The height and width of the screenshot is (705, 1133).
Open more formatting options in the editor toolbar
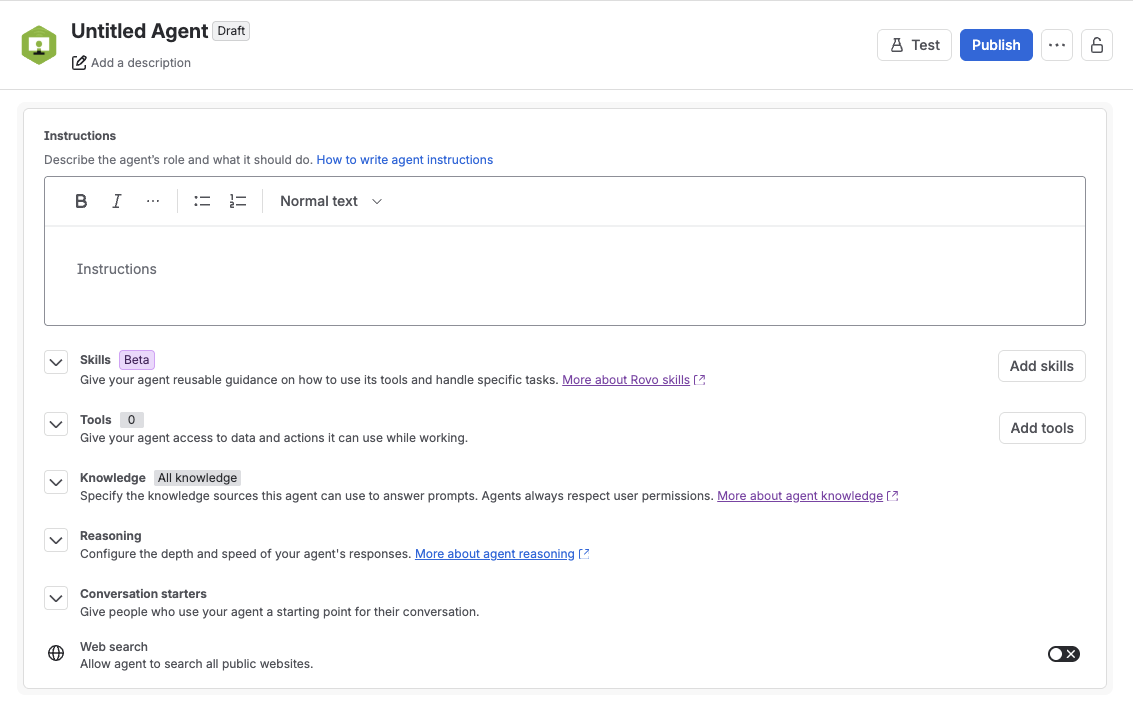pyautogui.click(x=152, y=202)
